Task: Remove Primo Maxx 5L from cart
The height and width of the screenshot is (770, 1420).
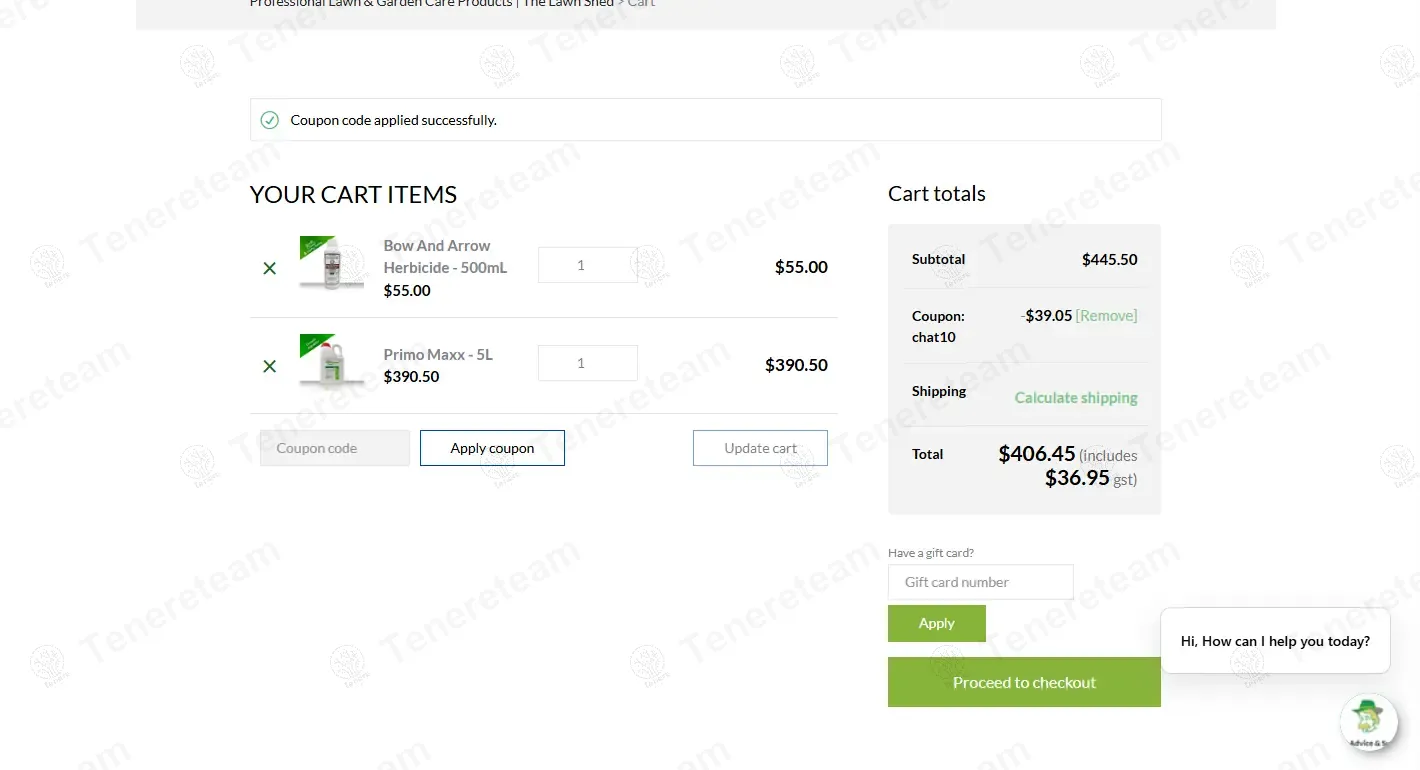Action: pos(269,366)
